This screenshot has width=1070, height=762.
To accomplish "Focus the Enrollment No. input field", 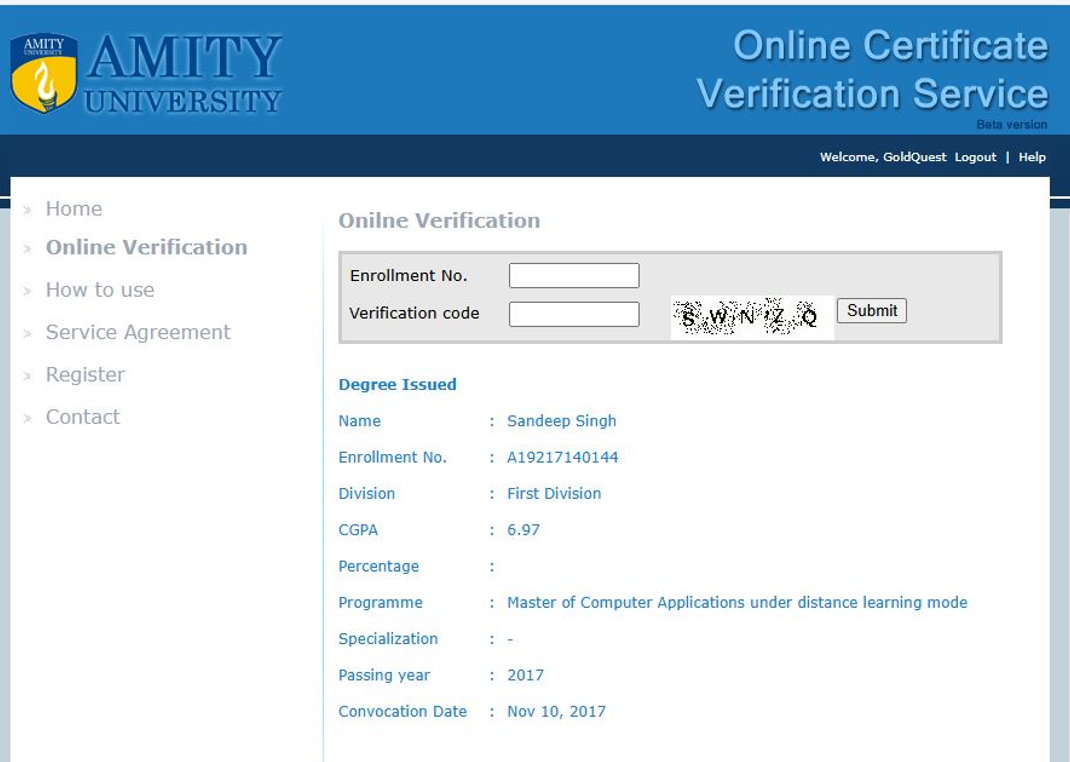I will [574, 276].
